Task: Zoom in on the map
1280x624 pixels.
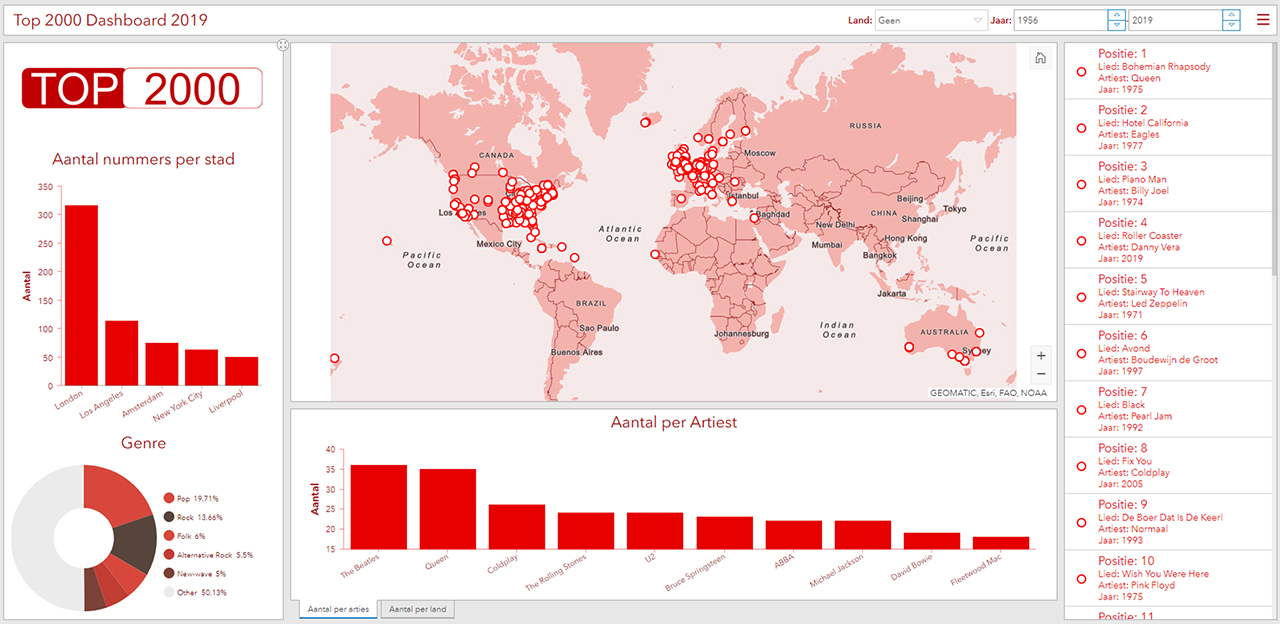Action: 1041,355
